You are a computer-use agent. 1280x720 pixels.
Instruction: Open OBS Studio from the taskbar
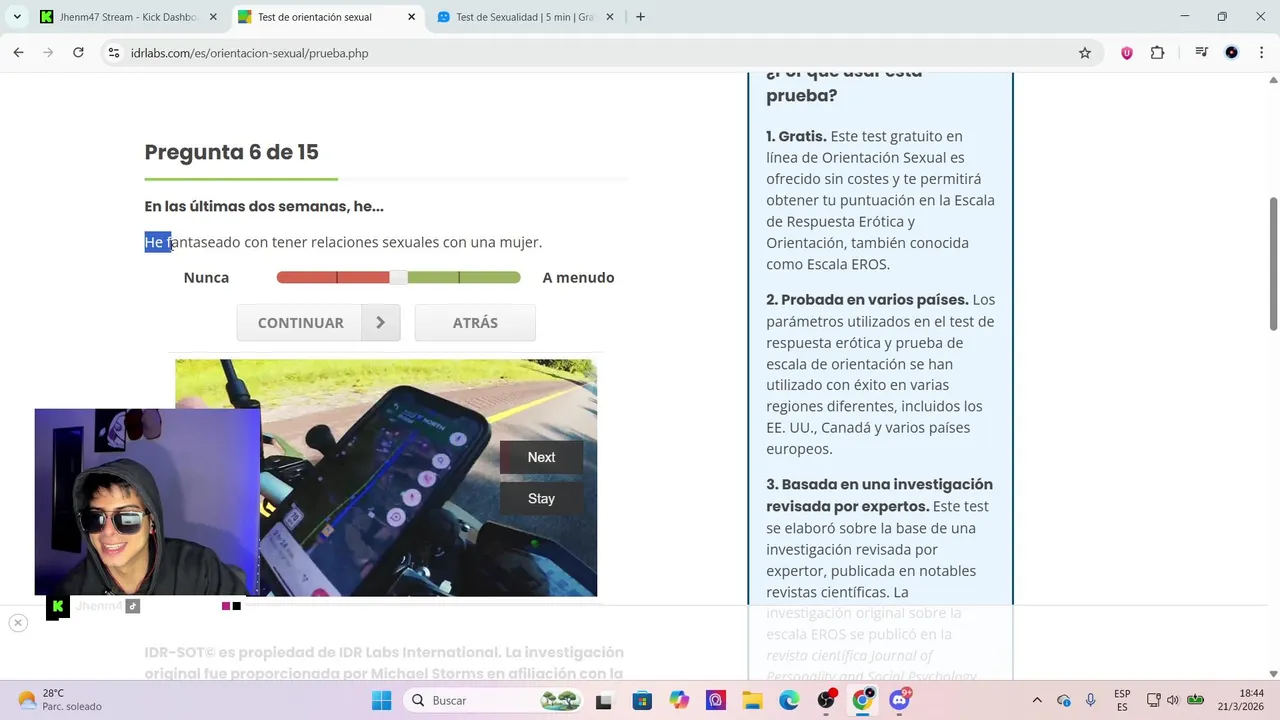click(826, 700)
